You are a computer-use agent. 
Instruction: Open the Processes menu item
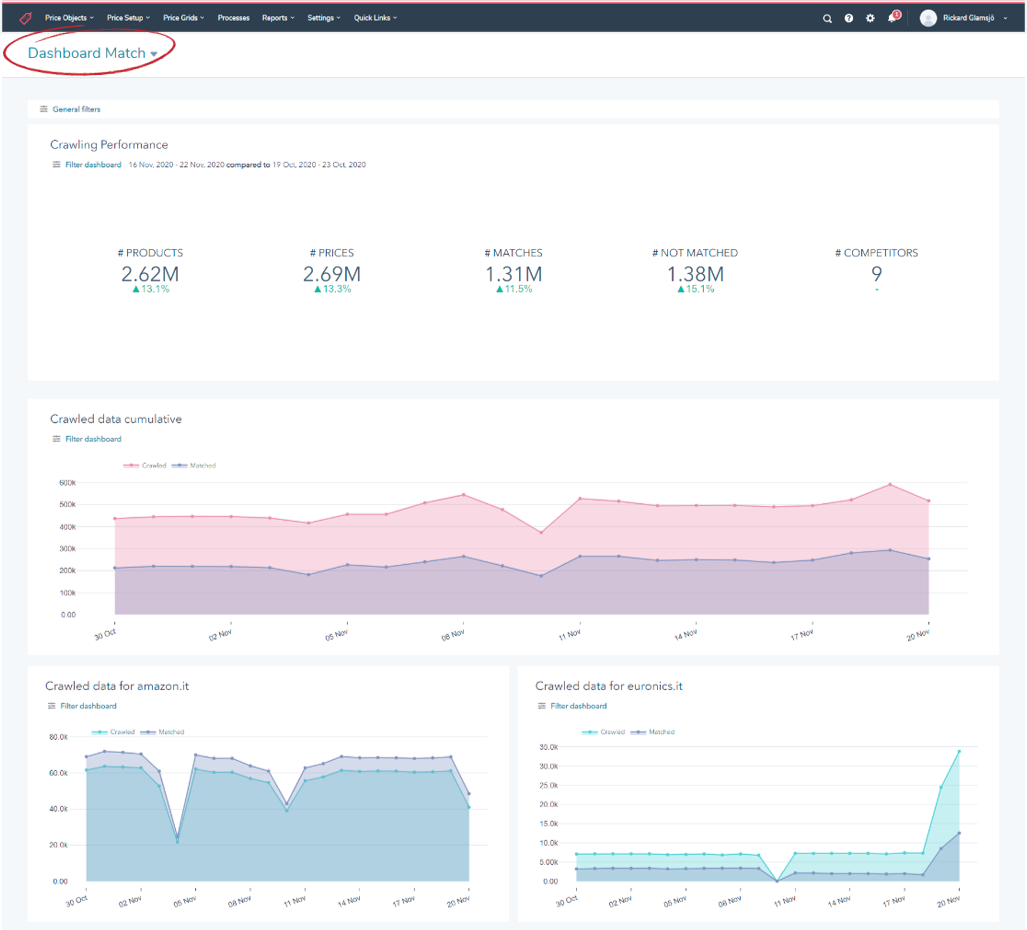point(233,18)
